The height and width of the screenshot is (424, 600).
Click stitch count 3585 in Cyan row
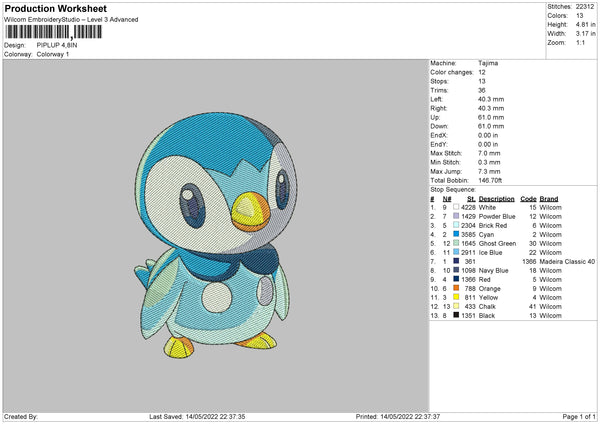468,235
